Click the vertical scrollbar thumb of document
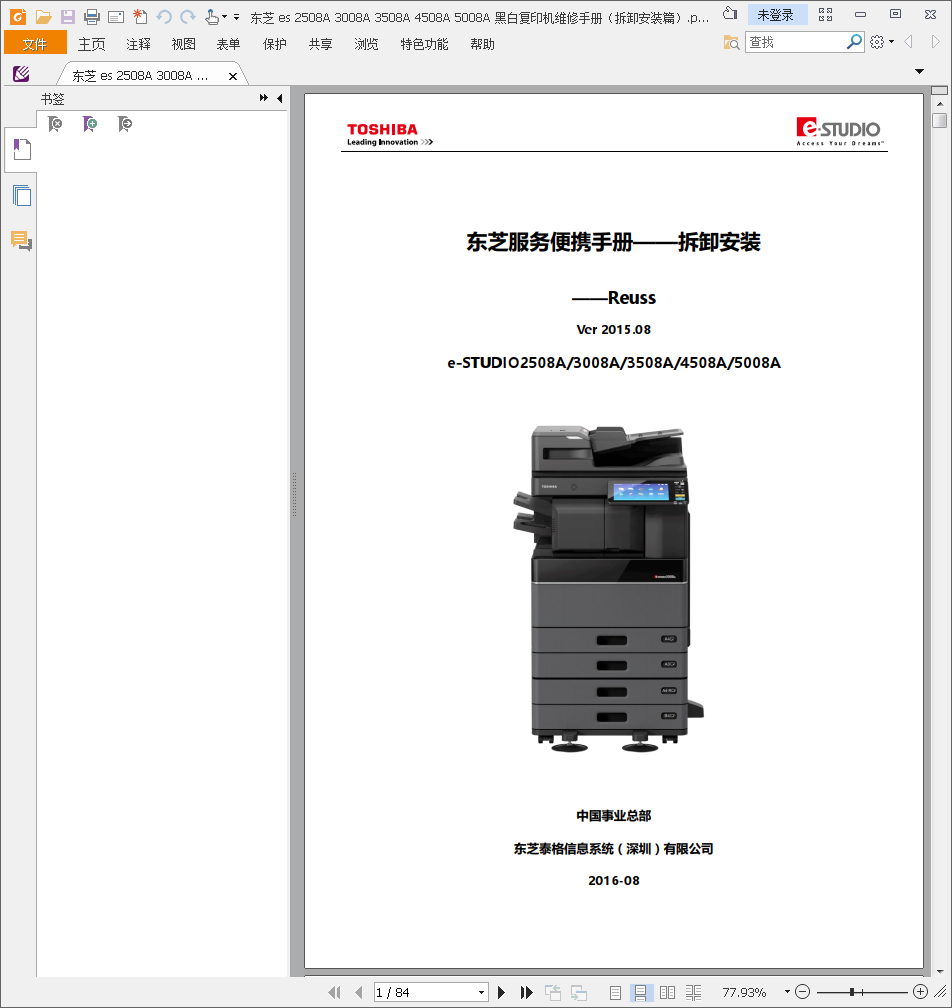952x1008 pixels. coord(940,120)
